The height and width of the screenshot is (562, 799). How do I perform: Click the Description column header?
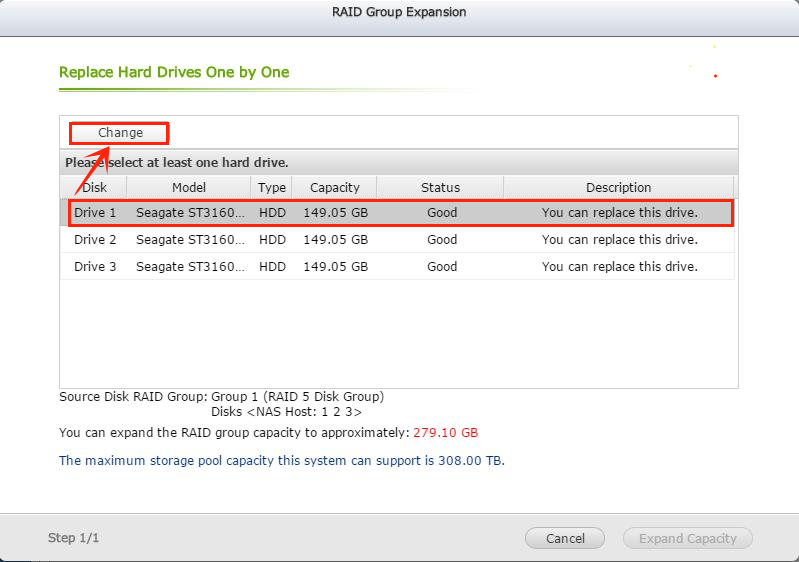click(618, 187)
